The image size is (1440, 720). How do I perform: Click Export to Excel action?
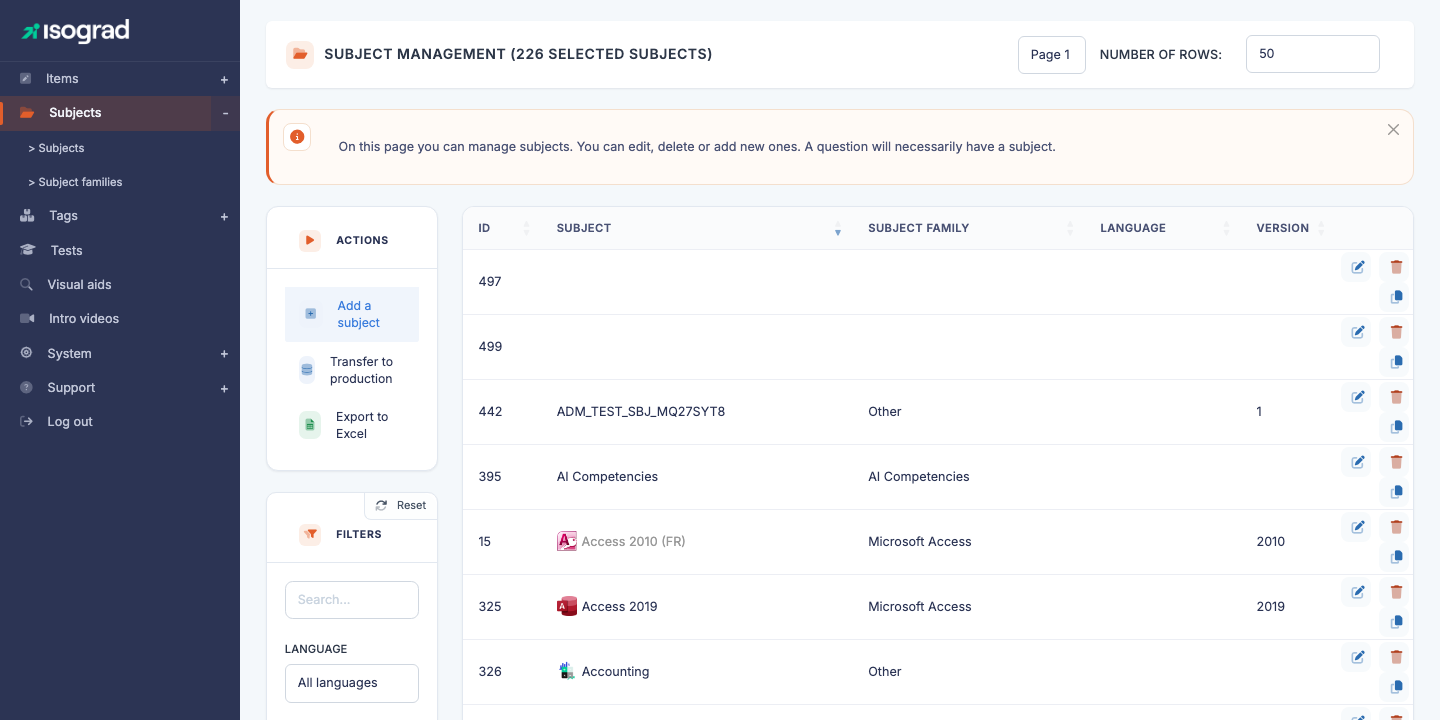point(352,425)
